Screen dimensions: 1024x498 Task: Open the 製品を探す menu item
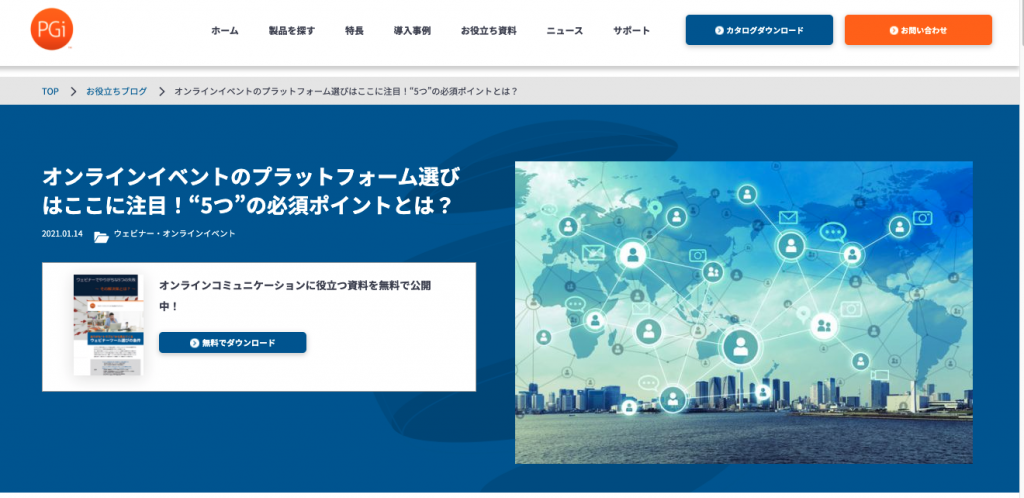292,31
